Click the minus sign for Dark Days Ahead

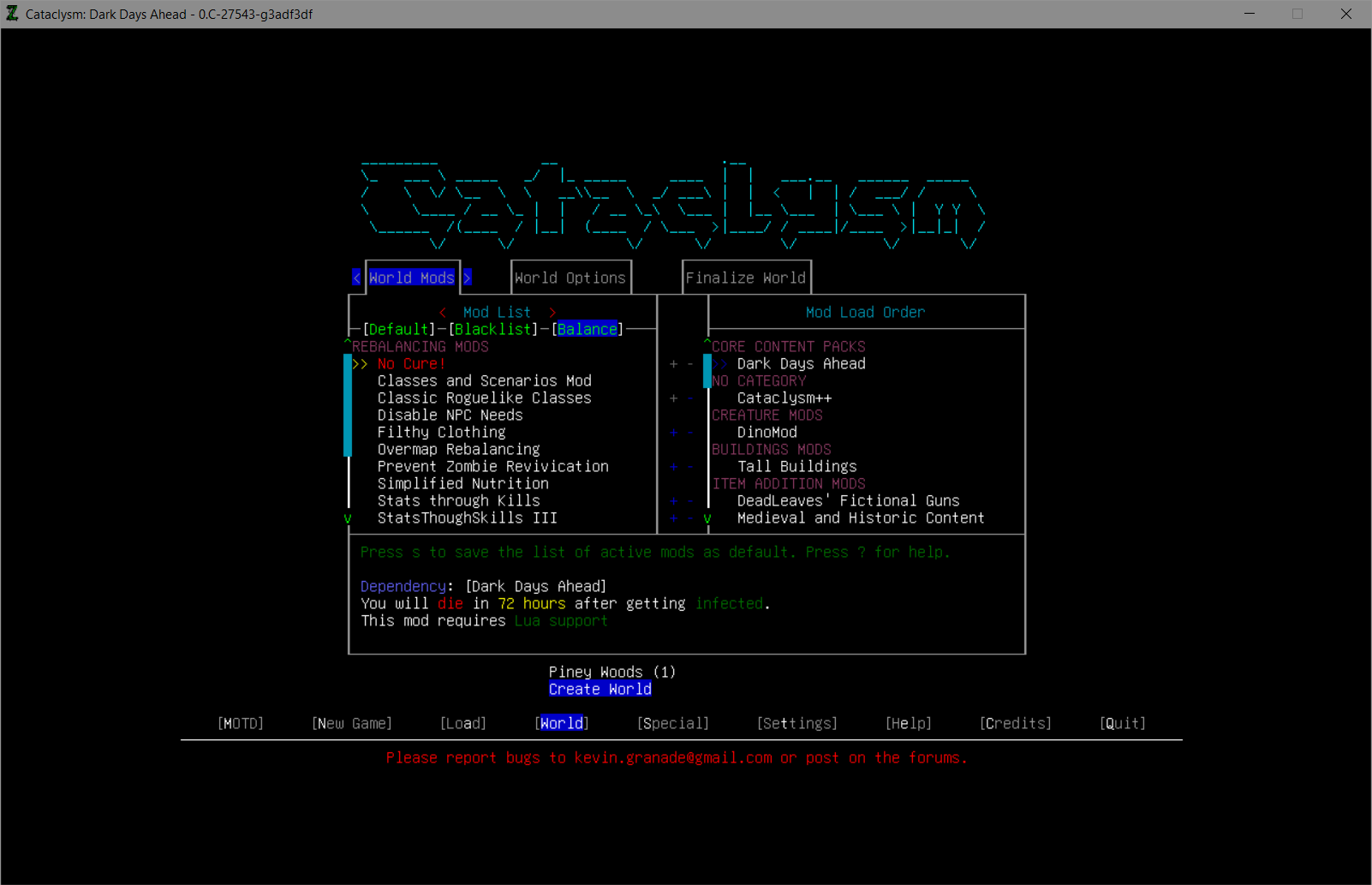coord(690,364)
